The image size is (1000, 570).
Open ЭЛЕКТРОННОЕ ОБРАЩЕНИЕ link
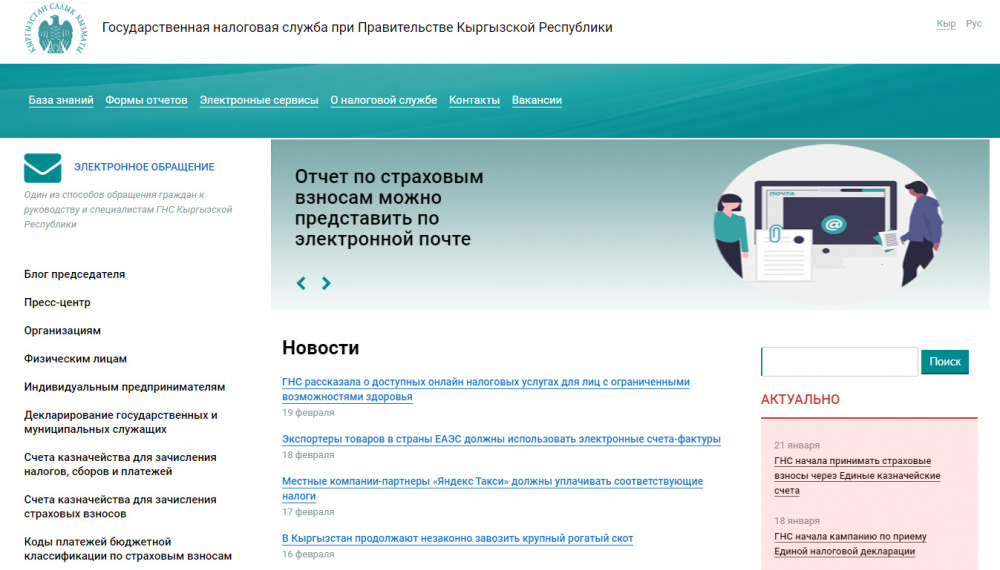click(x=144, y=167)
